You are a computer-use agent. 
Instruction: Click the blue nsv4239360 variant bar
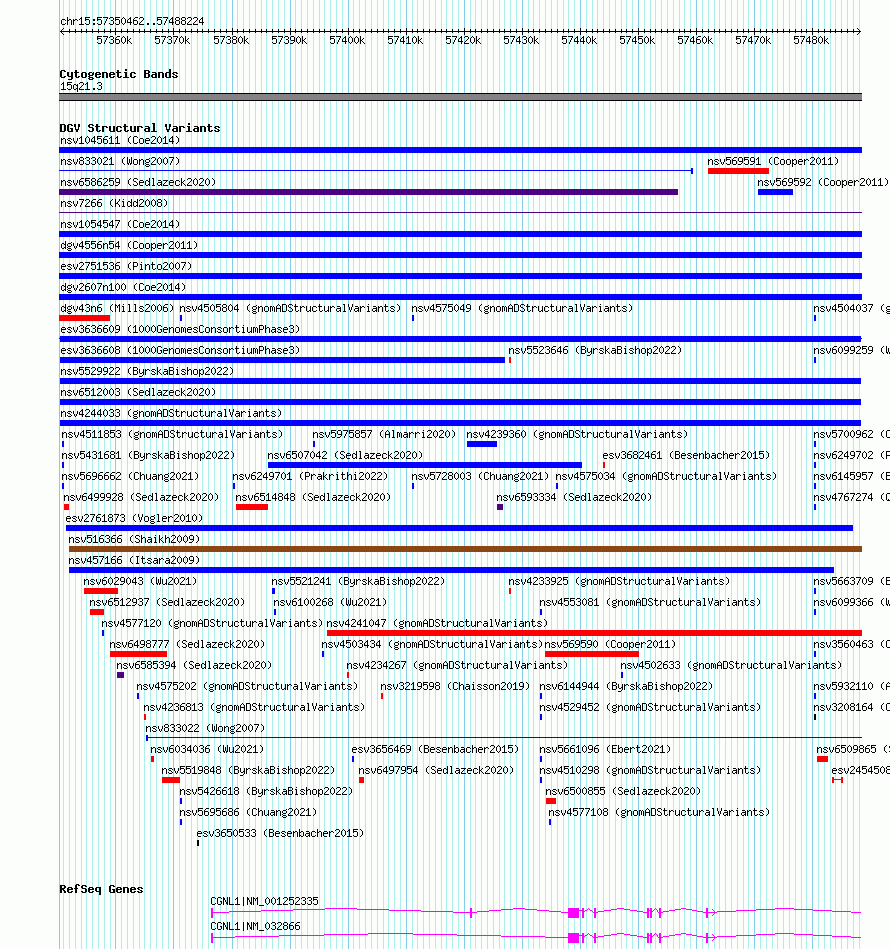point(482,444)
